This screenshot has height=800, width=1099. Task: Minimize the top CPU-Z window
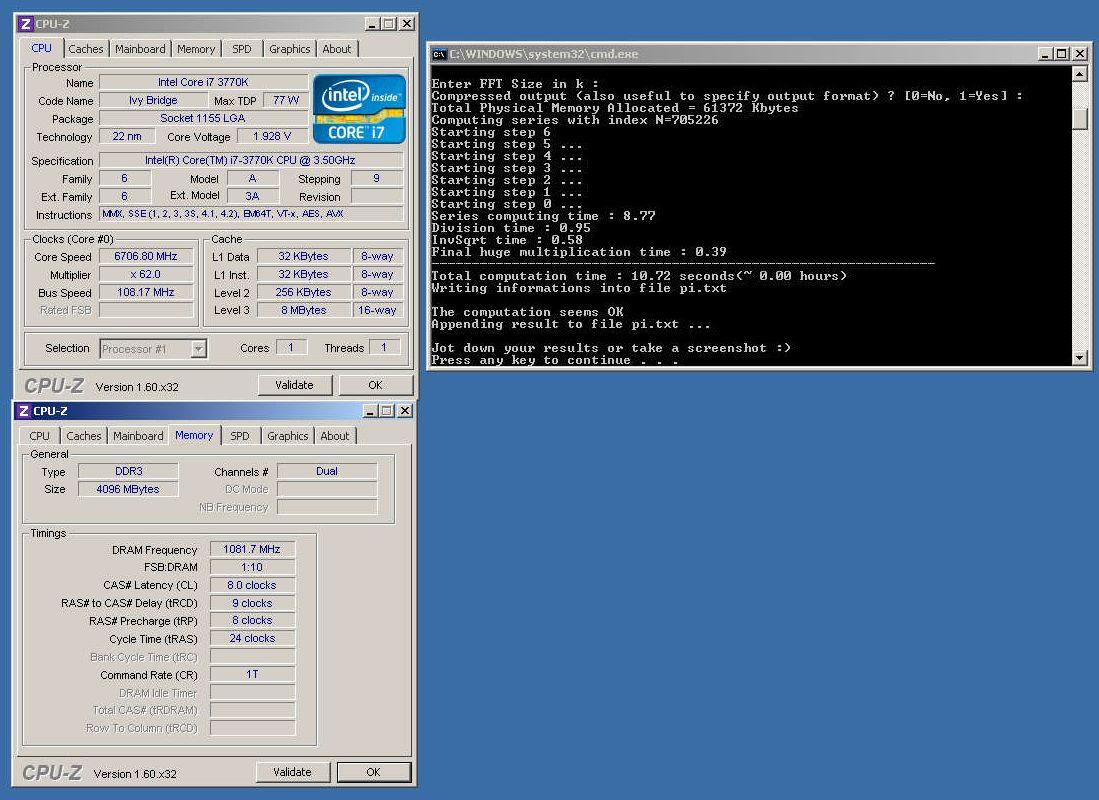pyautogui.click(x=373, y=24)
